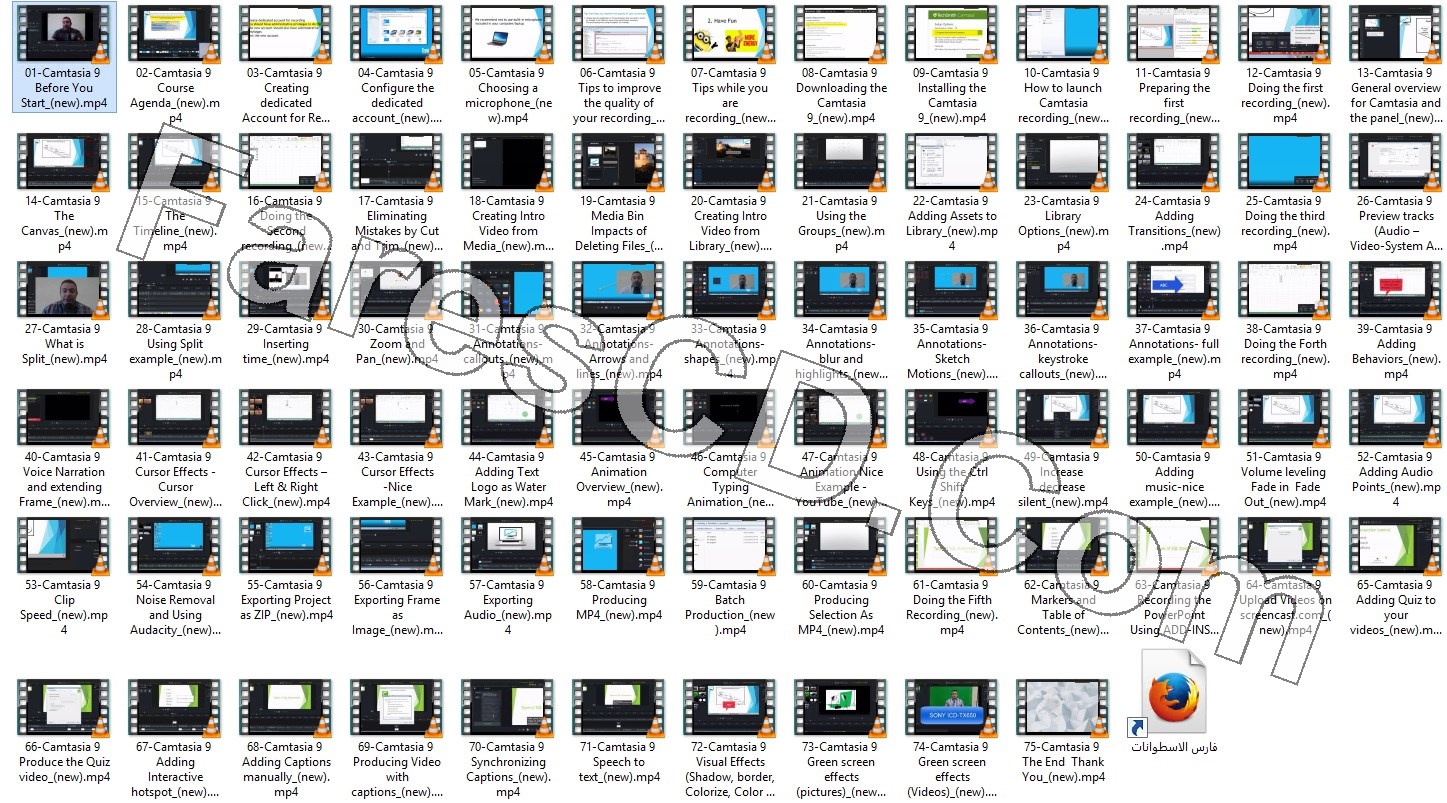This screenshot has width=1447, height=803.
Task: Select 54-Camtasia 9 Noise Removal and Using Audacity
Action: (175, 576)
